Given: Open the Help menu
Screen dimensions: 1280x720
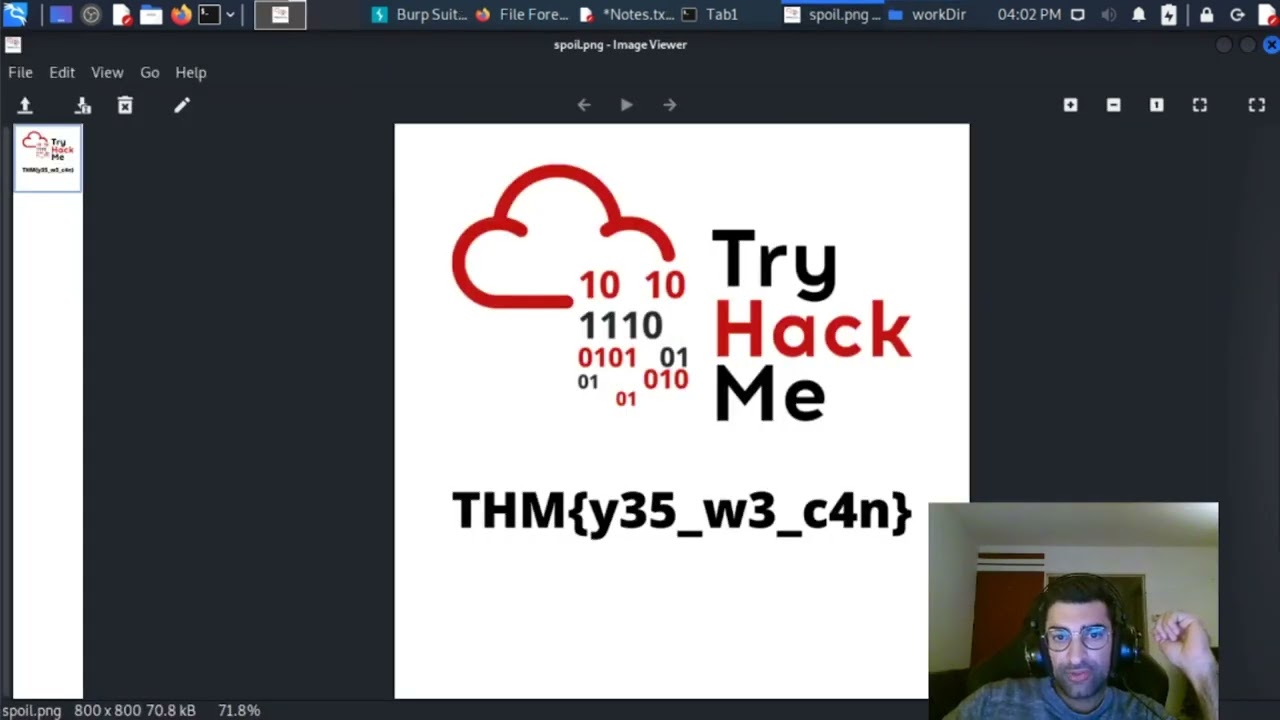Looking at the screenshot, I should 190,72.
